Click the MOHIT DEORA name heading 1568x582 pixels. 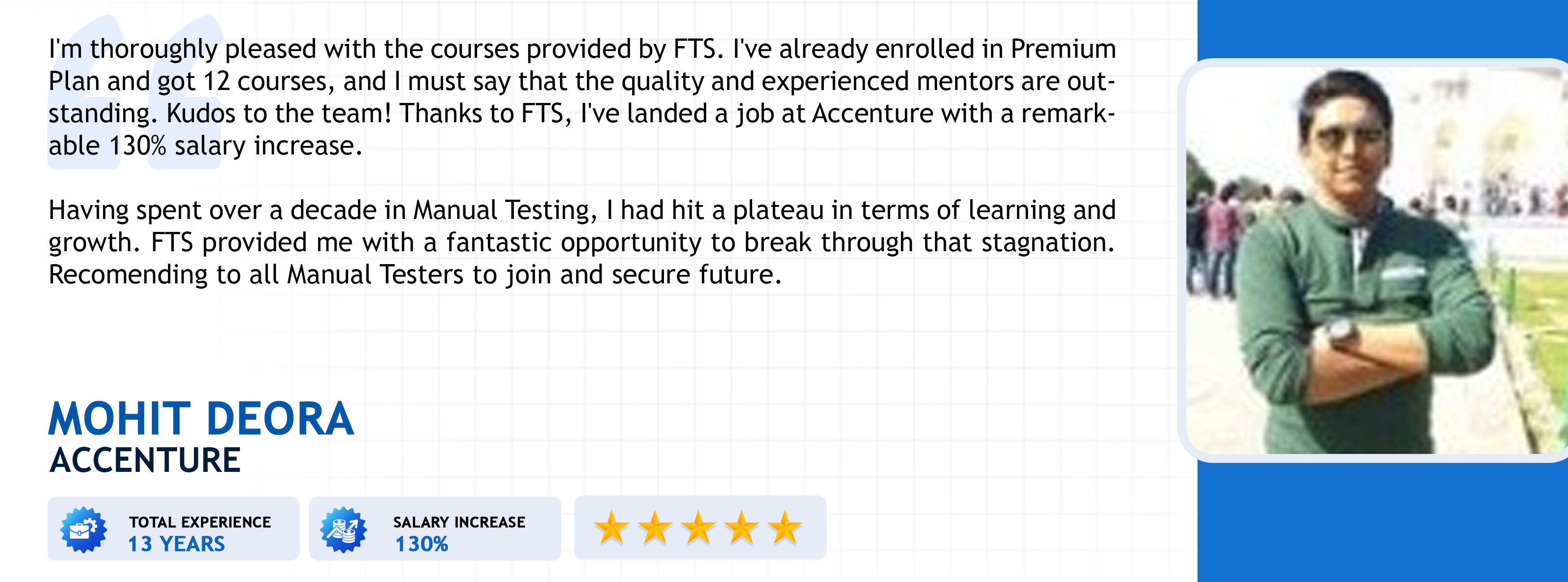pos(201,419)
